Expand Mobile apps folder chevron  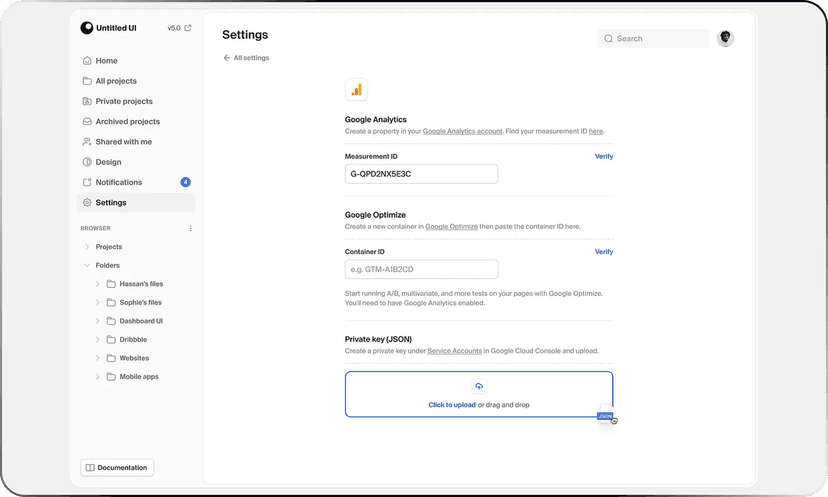[97, 377]
